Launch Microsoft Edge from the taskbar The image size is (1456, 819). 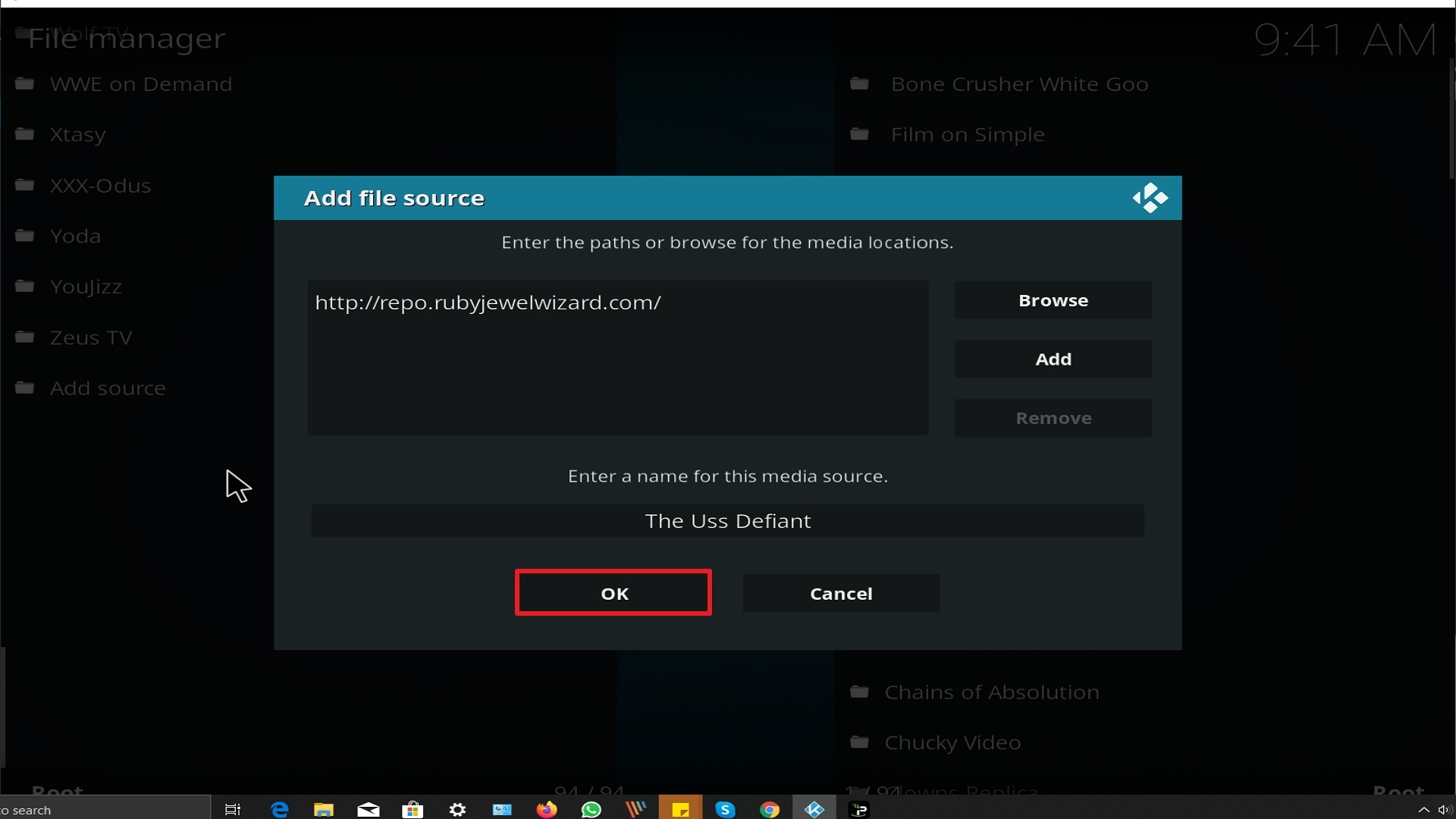(x=280, y=809)
